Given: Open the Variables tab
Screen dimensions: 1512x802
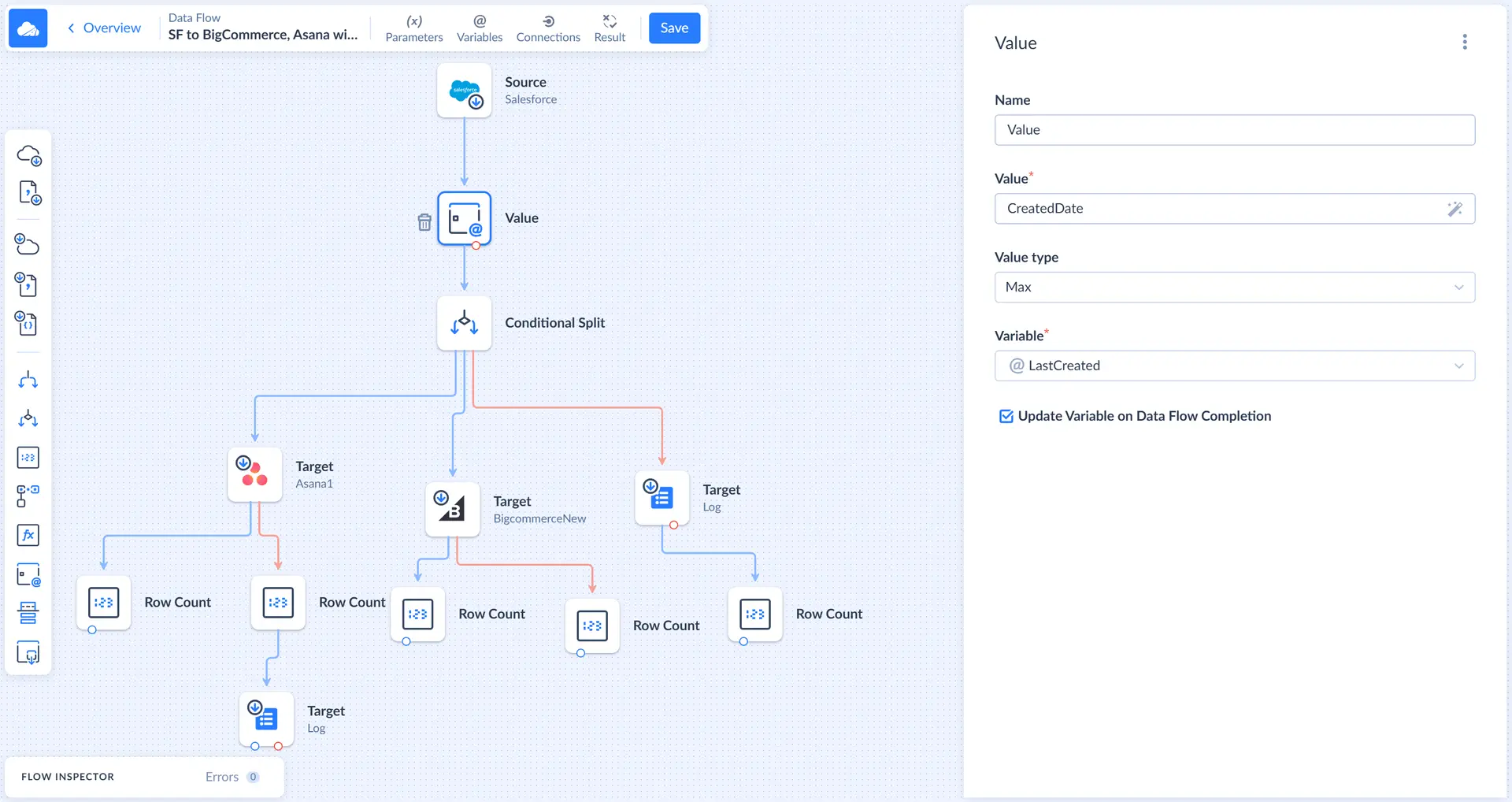Looking at the screenshot, I should (x=479, y=28).
